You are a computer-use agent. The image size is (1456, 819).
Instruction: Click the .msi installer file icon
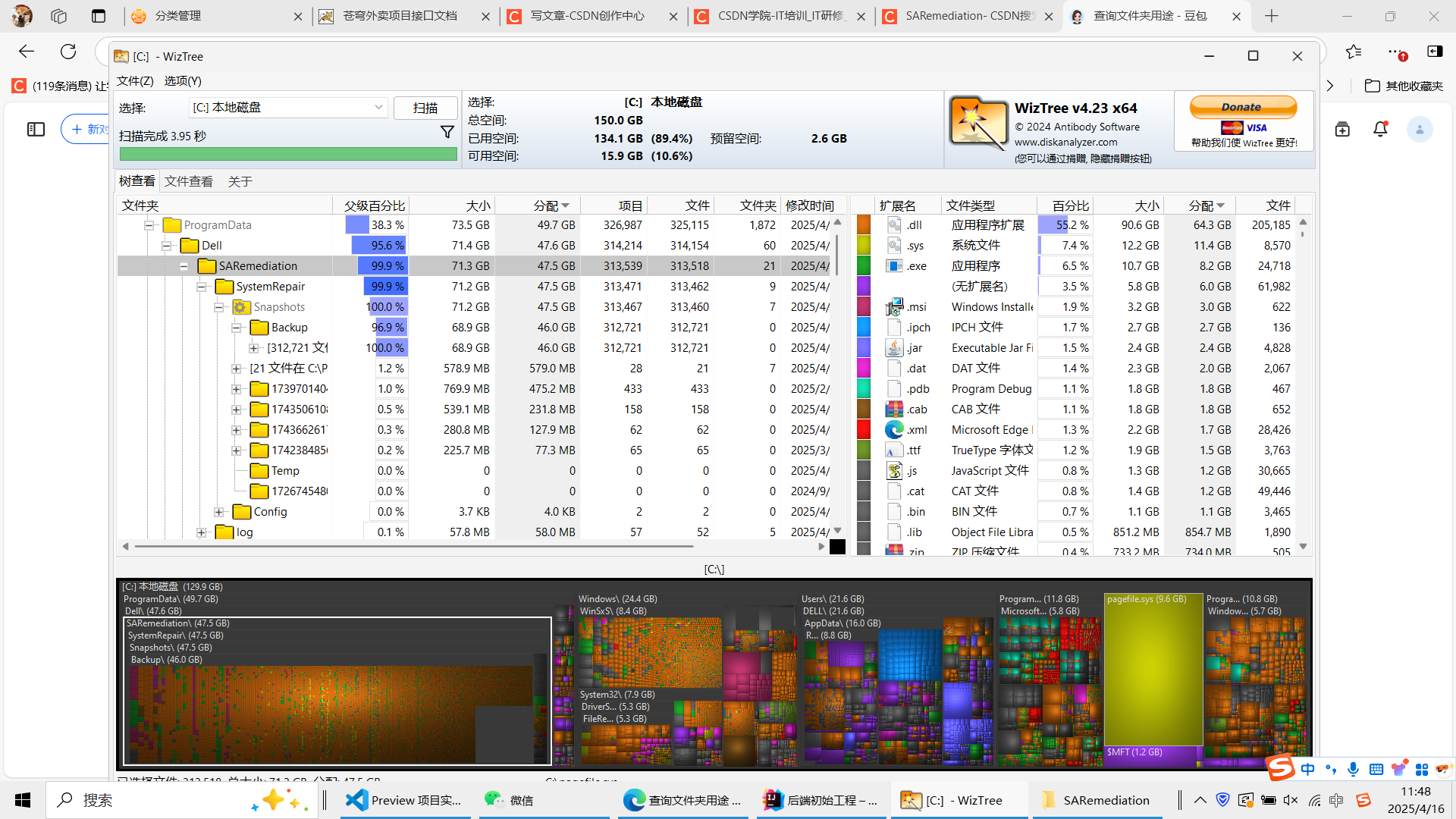(895, 307)
